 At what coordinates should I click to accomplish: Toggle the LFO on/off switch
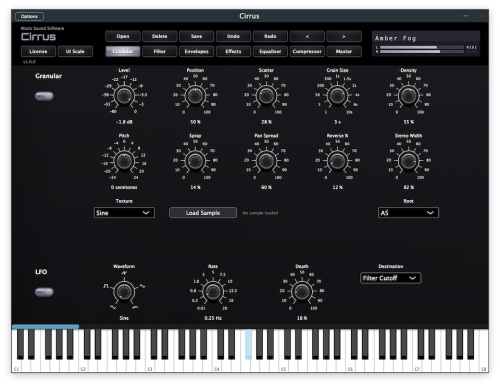[x=44, y=292]
